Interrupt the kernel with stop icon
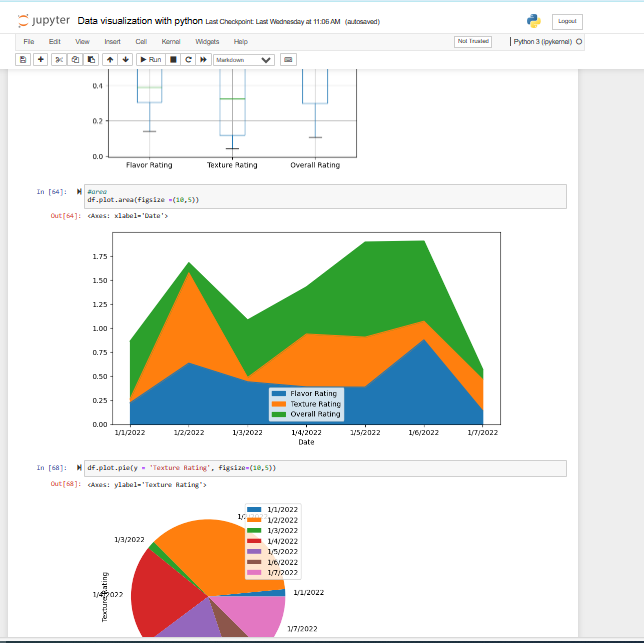 [x=173, y=60]
